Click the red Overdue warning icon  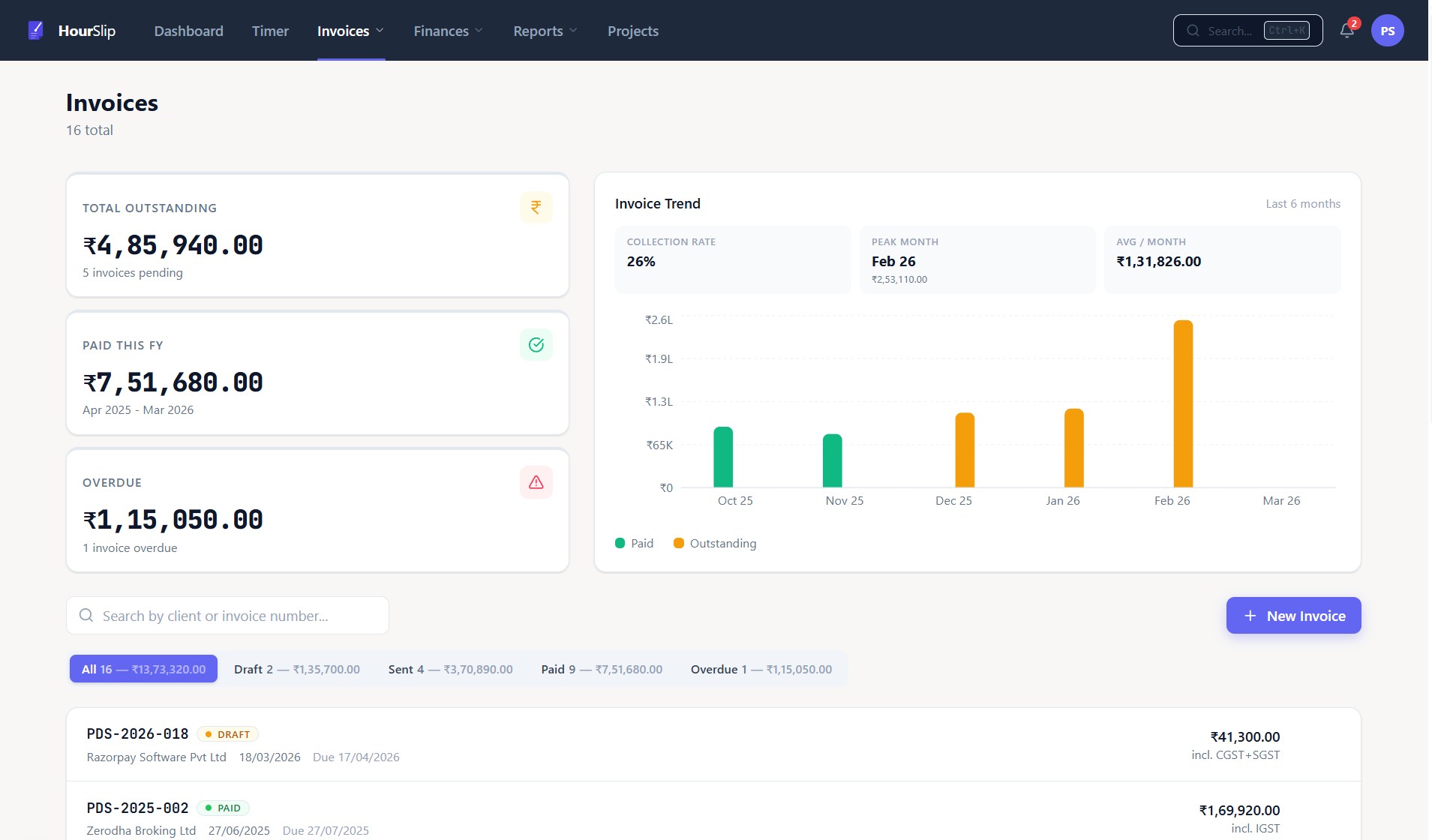536,482
